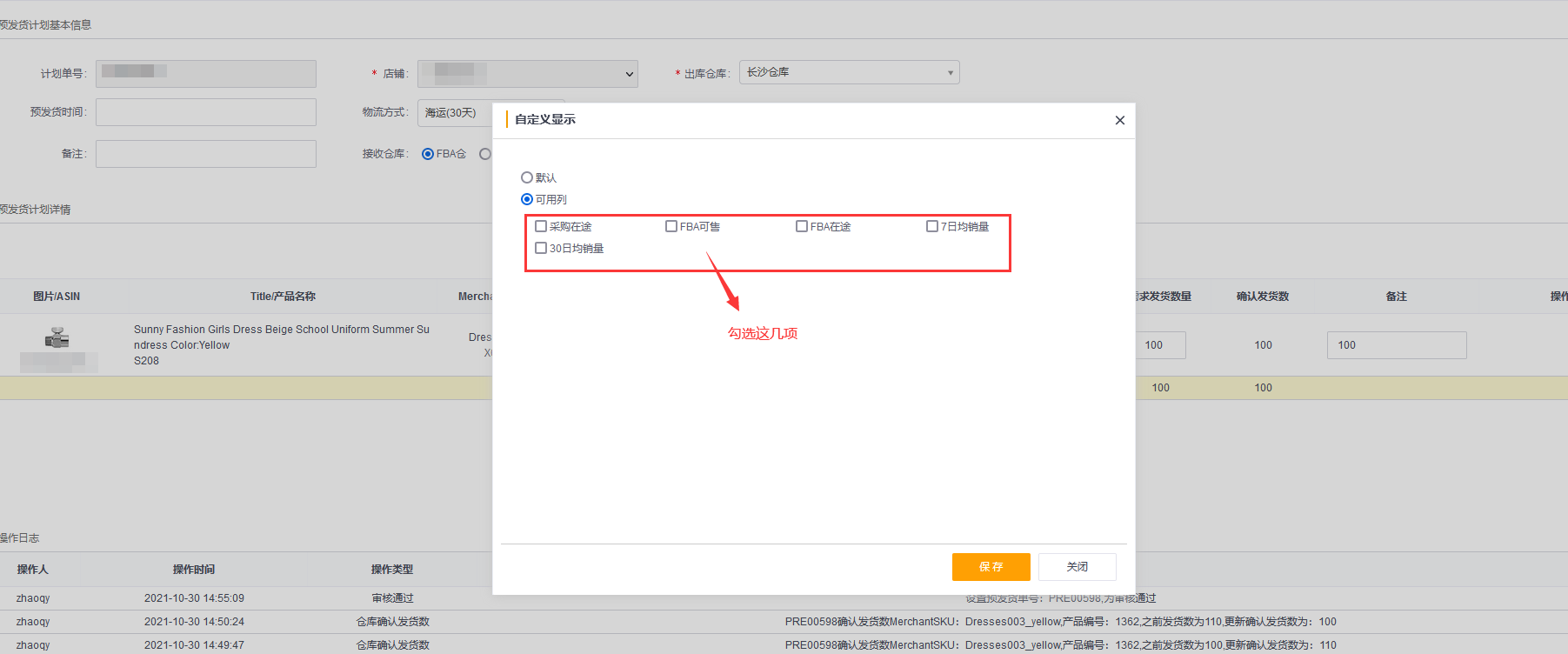Click the 要求发货数量 input with 100
The width and height of the screenshot is (1568, 654).
pos(1160,345)
